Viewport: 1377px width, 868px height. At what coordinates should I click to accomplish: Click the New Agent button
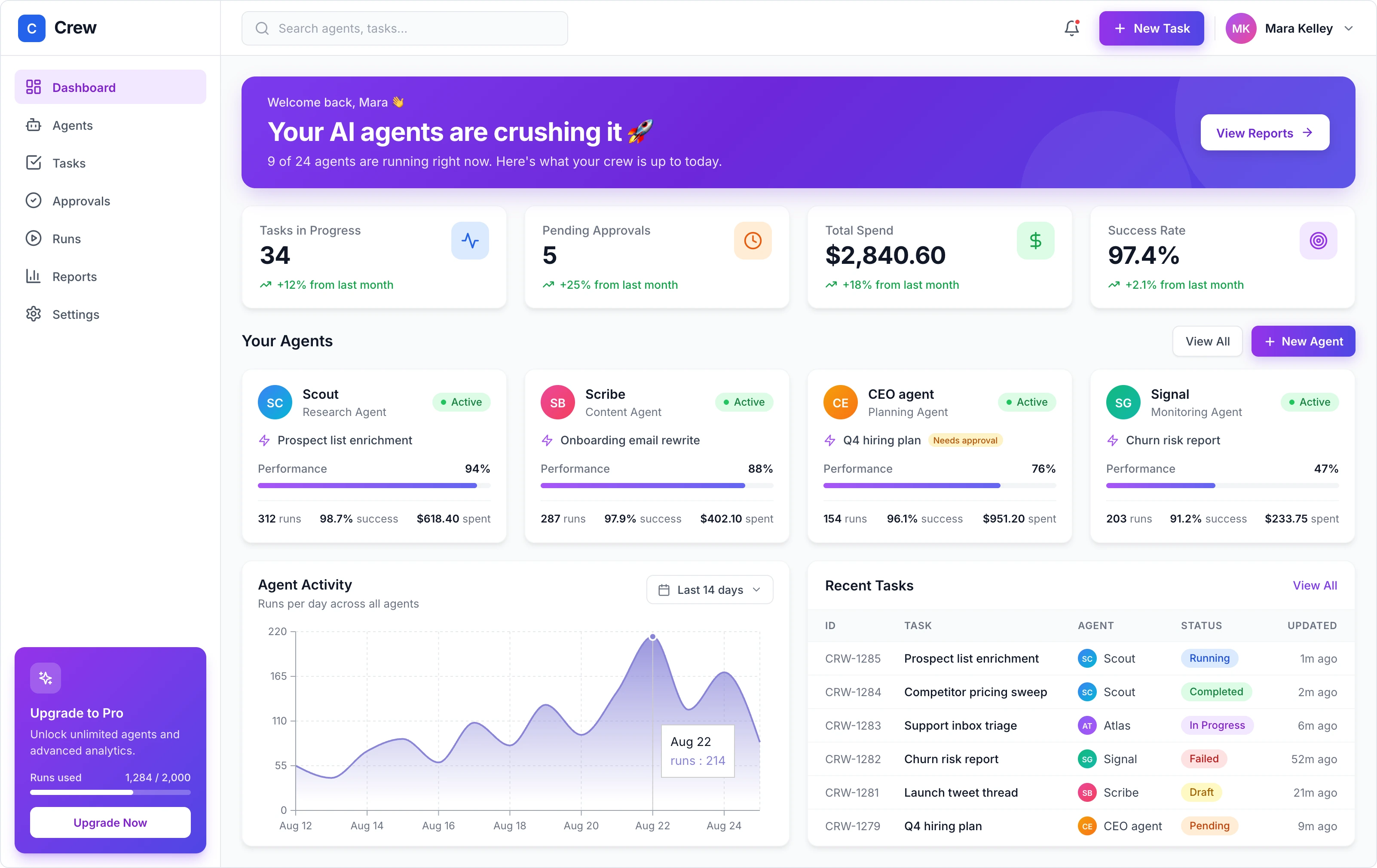coord(1303,341)
